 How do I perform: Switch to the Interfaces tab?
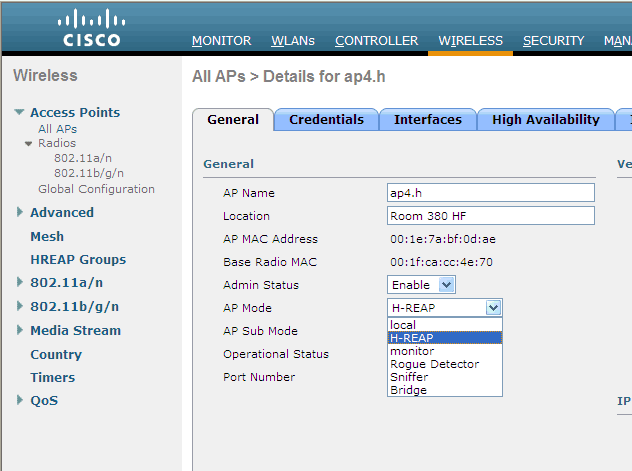click(x=428, y=120)
